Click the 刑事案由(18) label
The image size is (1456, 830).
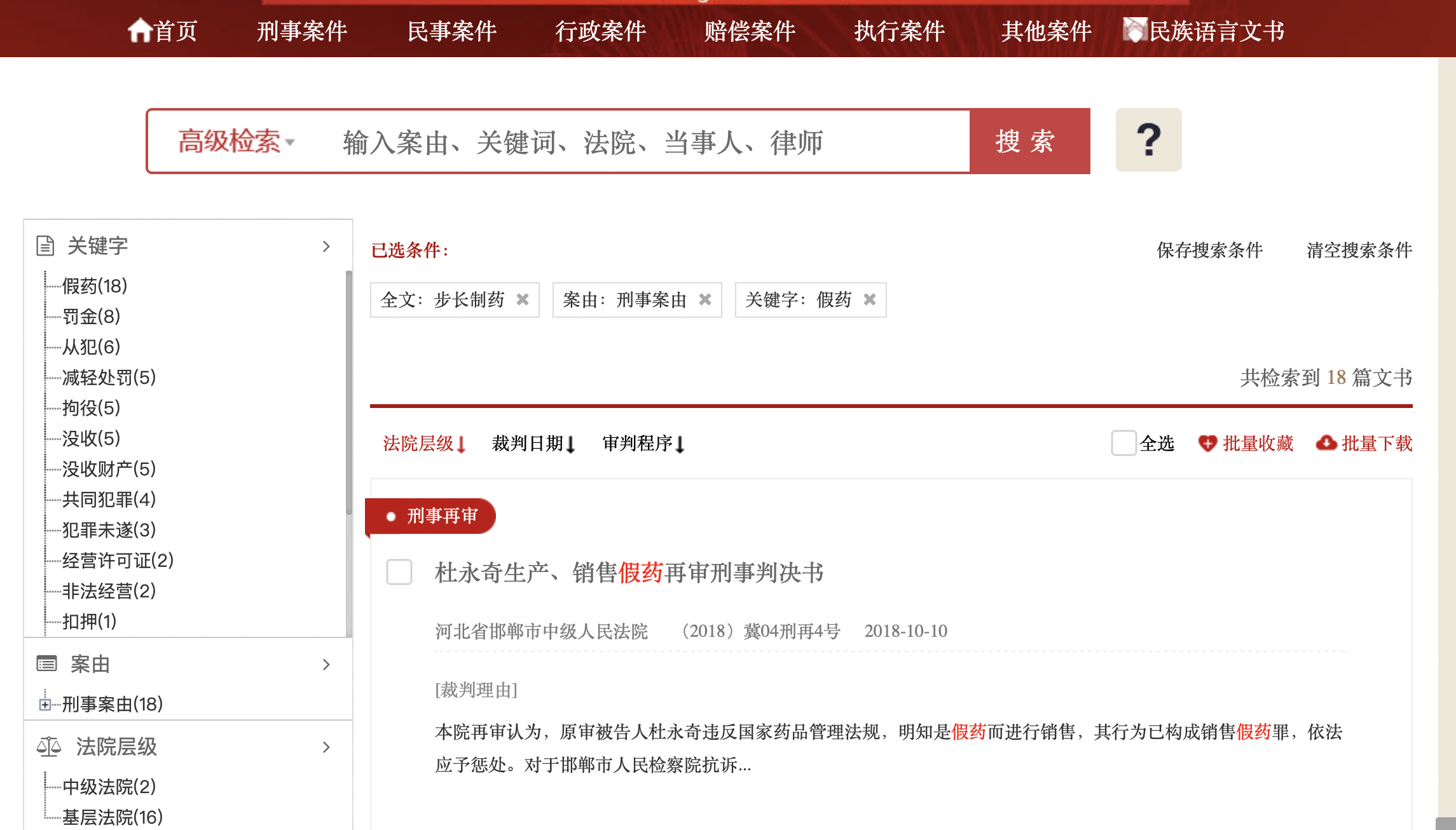pos(112,704)
